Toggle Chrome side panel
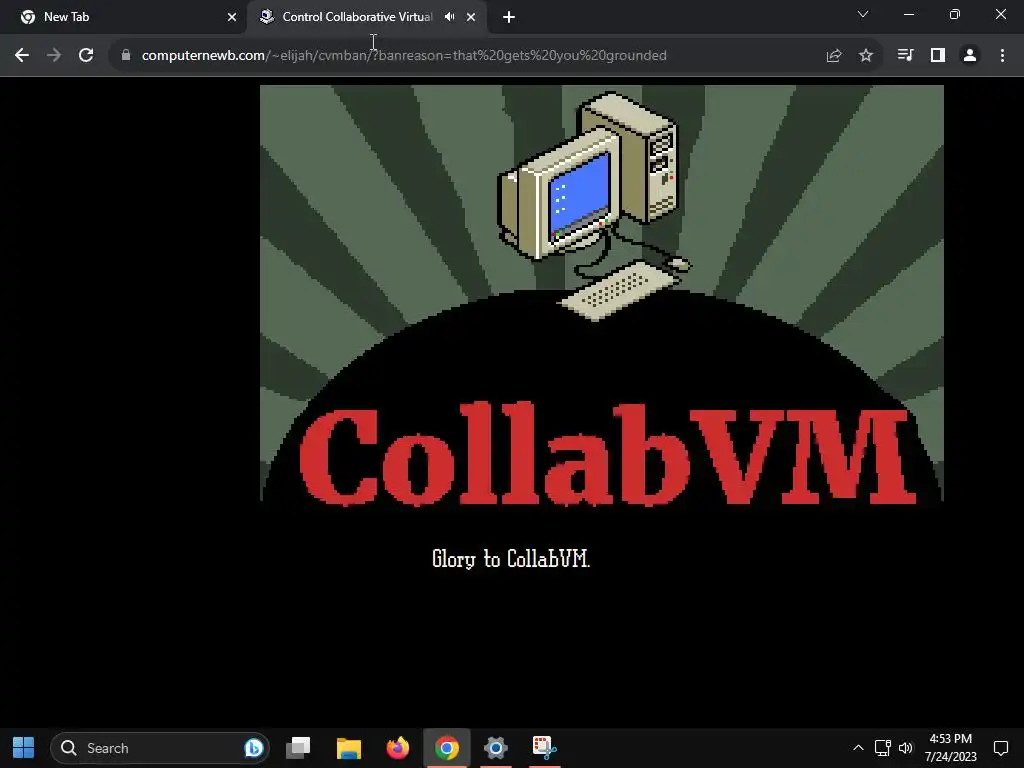Viewport: 1024px width, 768px height. click(938, 56)
